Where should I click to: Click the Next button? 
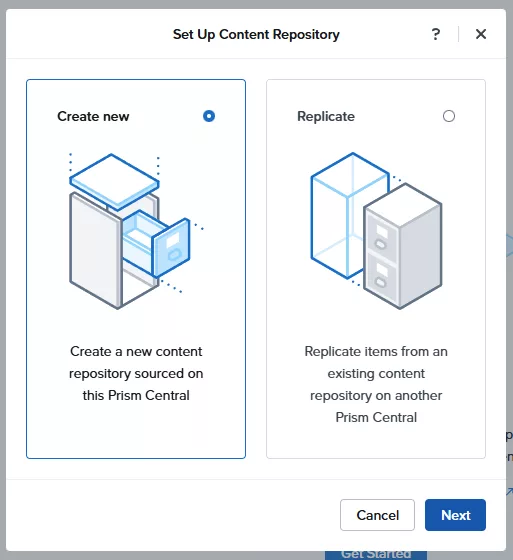[455, 515]
